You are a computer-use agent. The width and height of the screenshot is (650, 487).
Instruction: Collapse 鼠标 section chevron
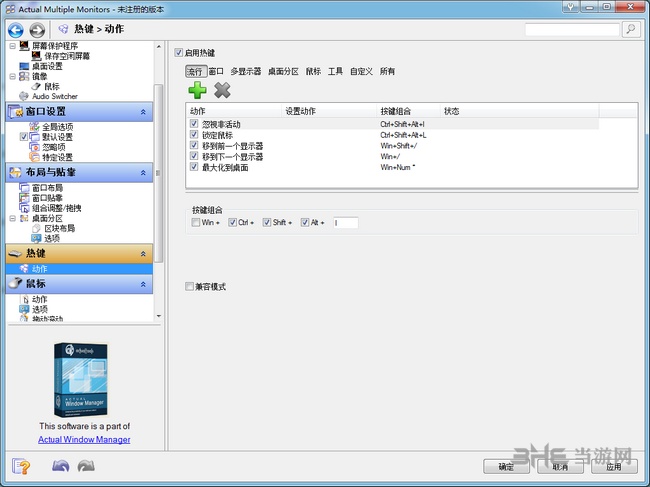[143, 284]
